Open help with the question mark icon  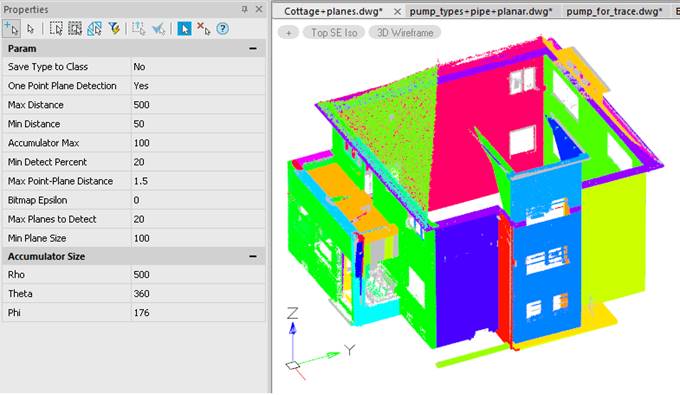click(222, 29)
